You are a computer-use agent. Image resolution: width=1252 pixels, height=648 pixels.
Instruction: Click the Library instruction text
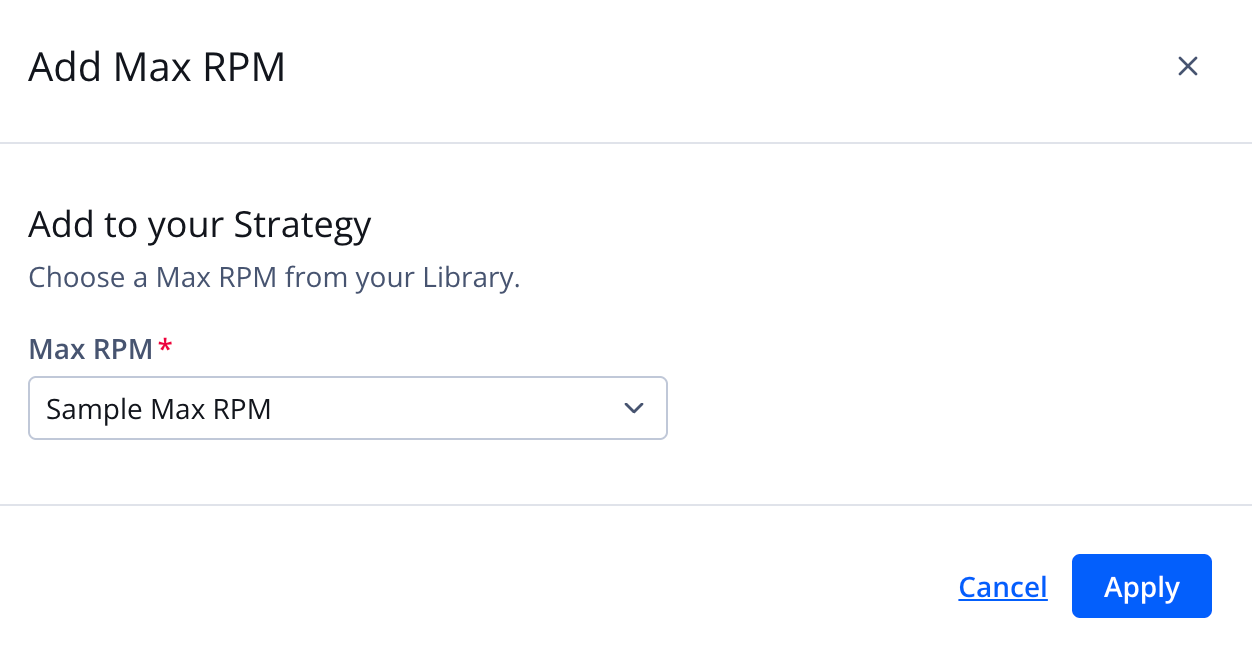(x=273, y=277)
